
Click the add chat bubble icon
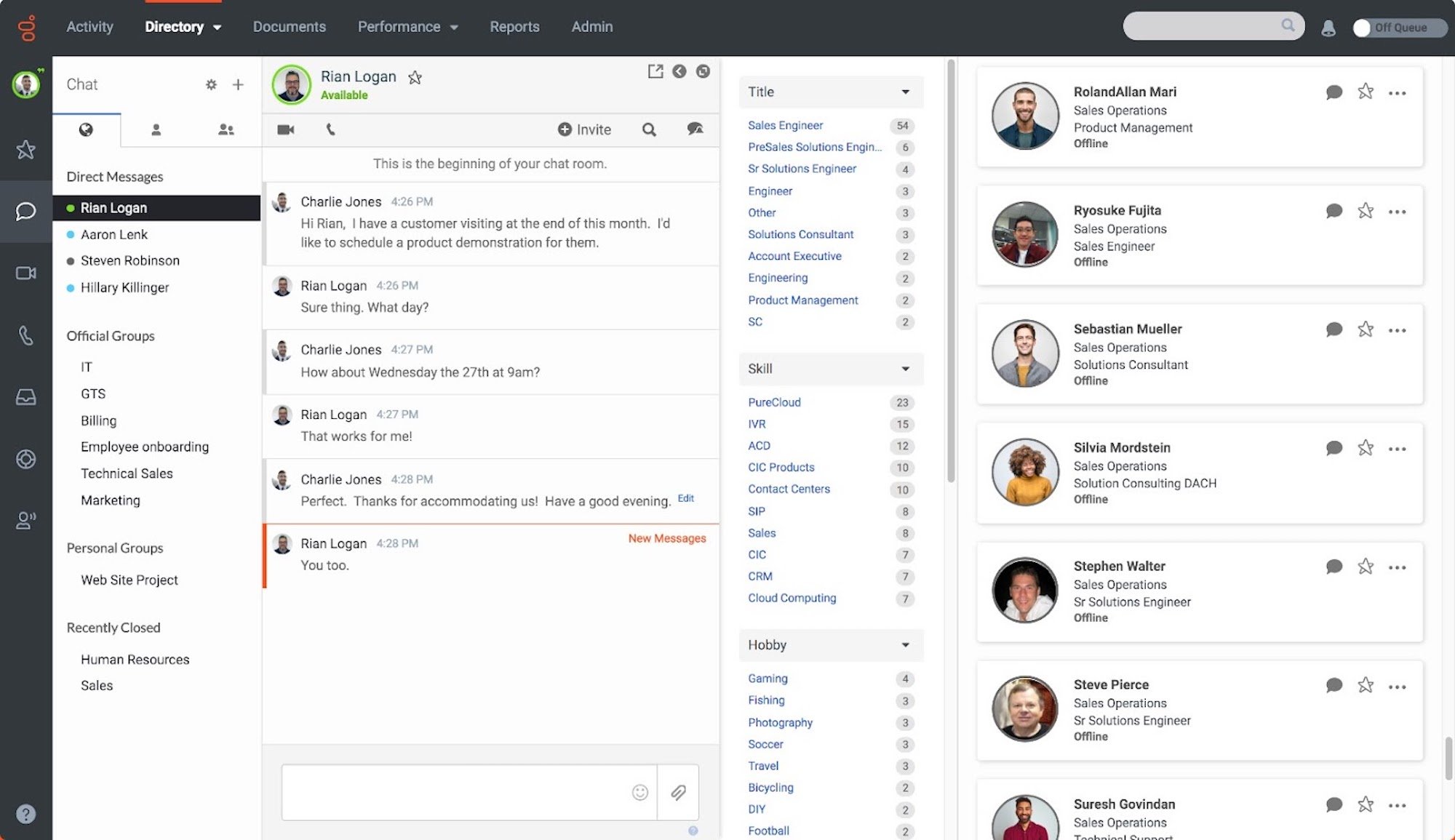(x=695, y=128)
